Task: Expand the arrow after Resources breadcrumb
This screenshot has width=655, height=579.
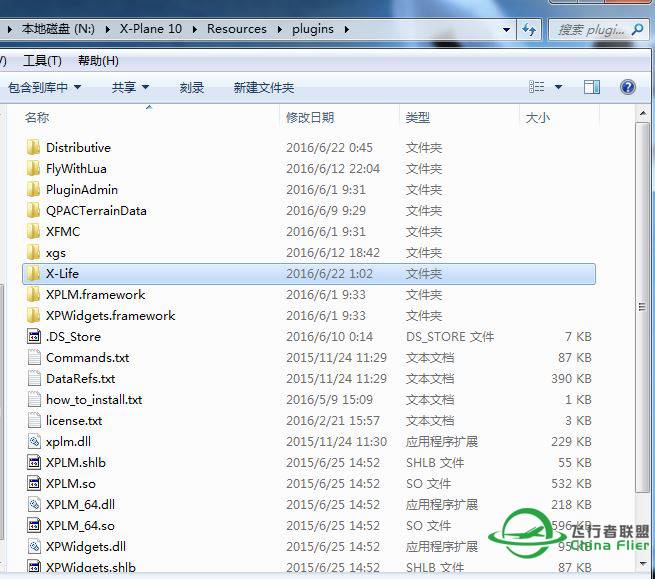Action: click(x=280, y=29)
